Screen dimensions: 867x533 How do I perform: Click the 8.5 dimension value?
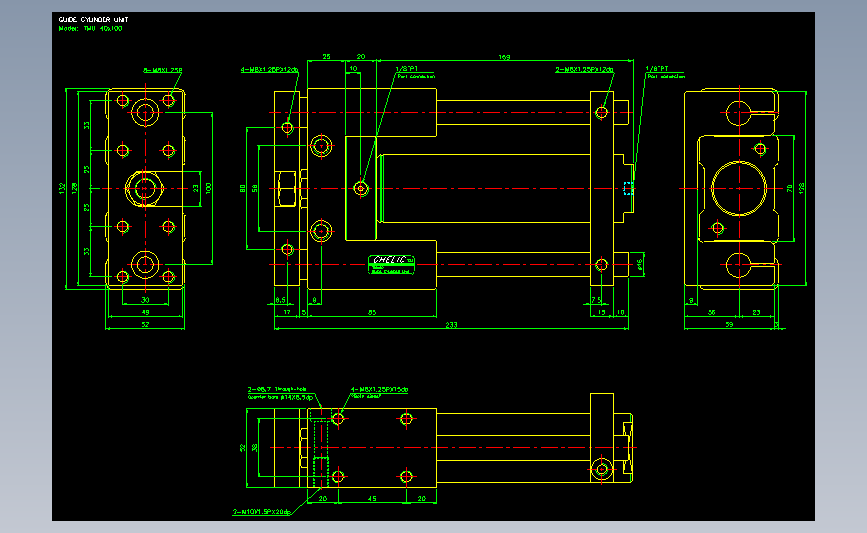click(280, 300)
